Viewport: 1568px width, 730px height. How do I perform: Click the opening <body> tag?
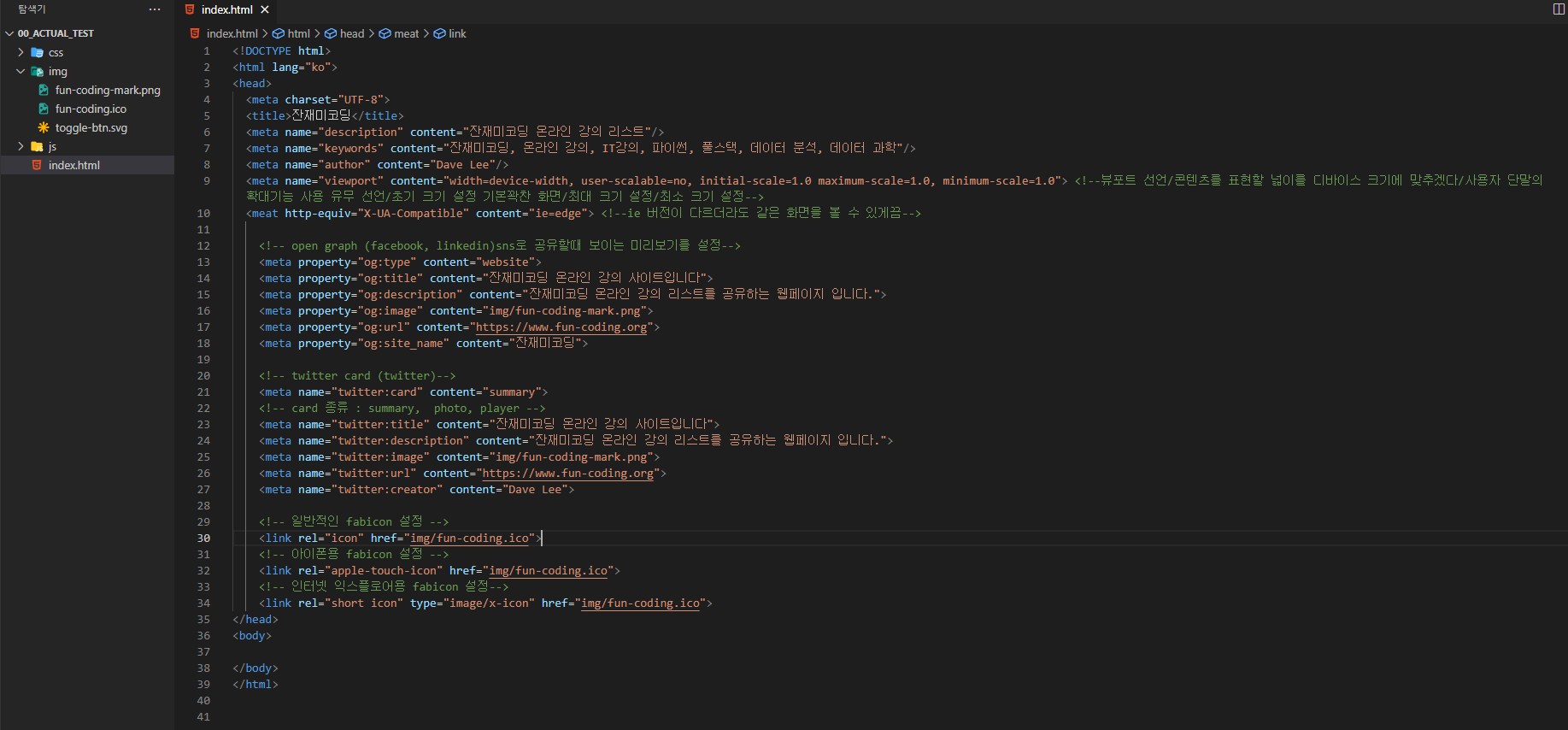[x=252, y=636]
